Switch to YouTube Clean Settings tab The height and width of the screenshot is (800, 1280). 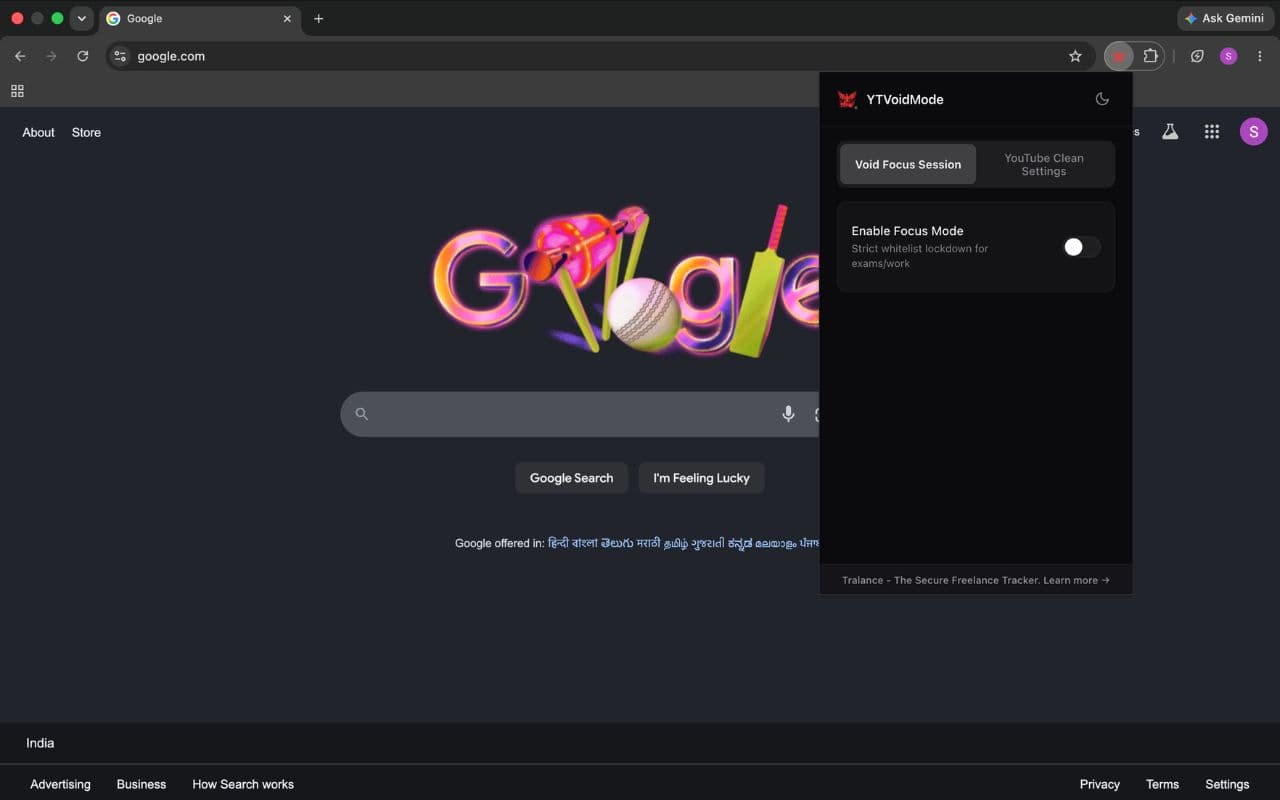[x=1044, y=164]
